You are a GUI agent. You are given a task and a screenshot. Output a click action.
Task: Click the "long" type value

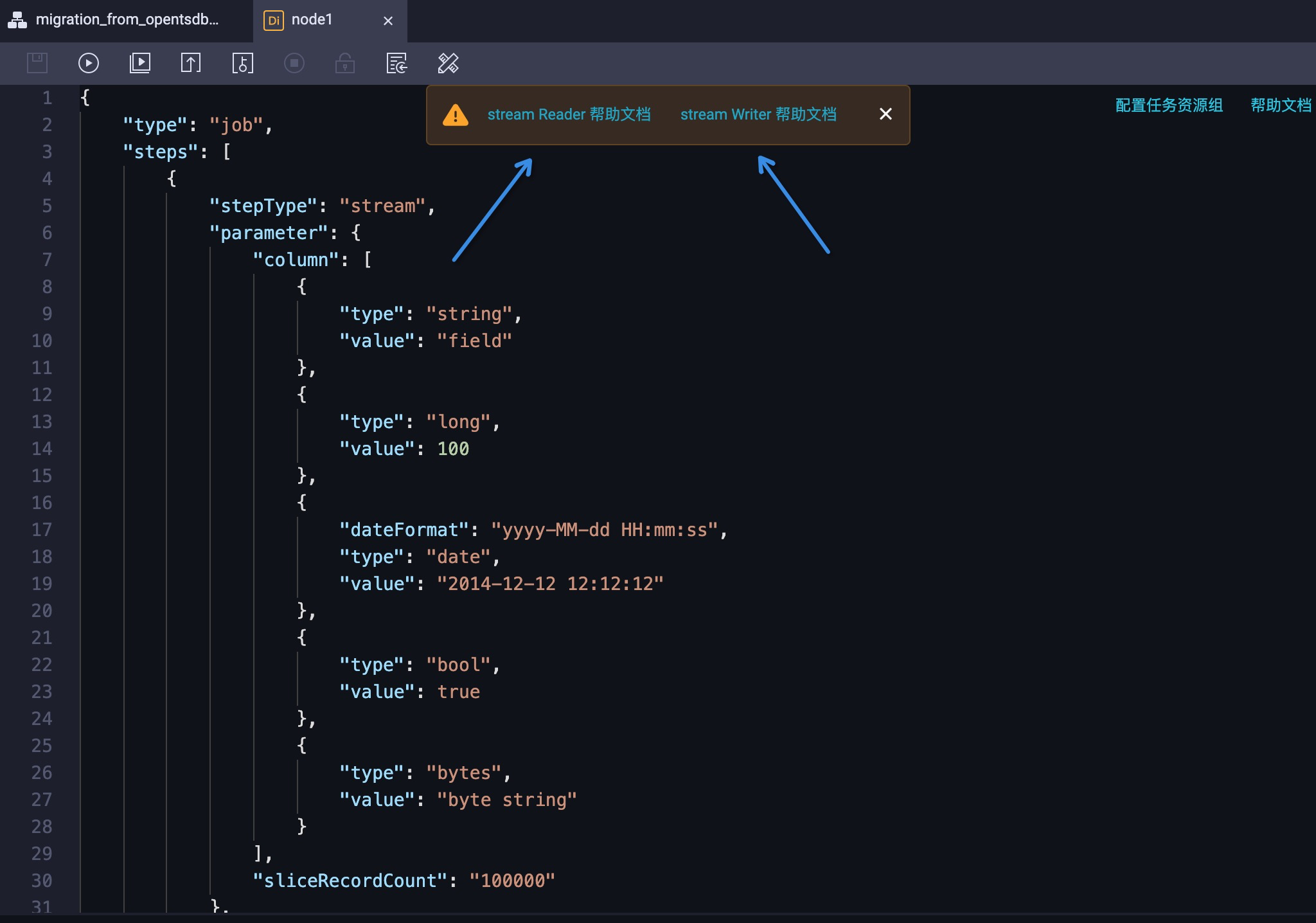[x=458, y=422]
